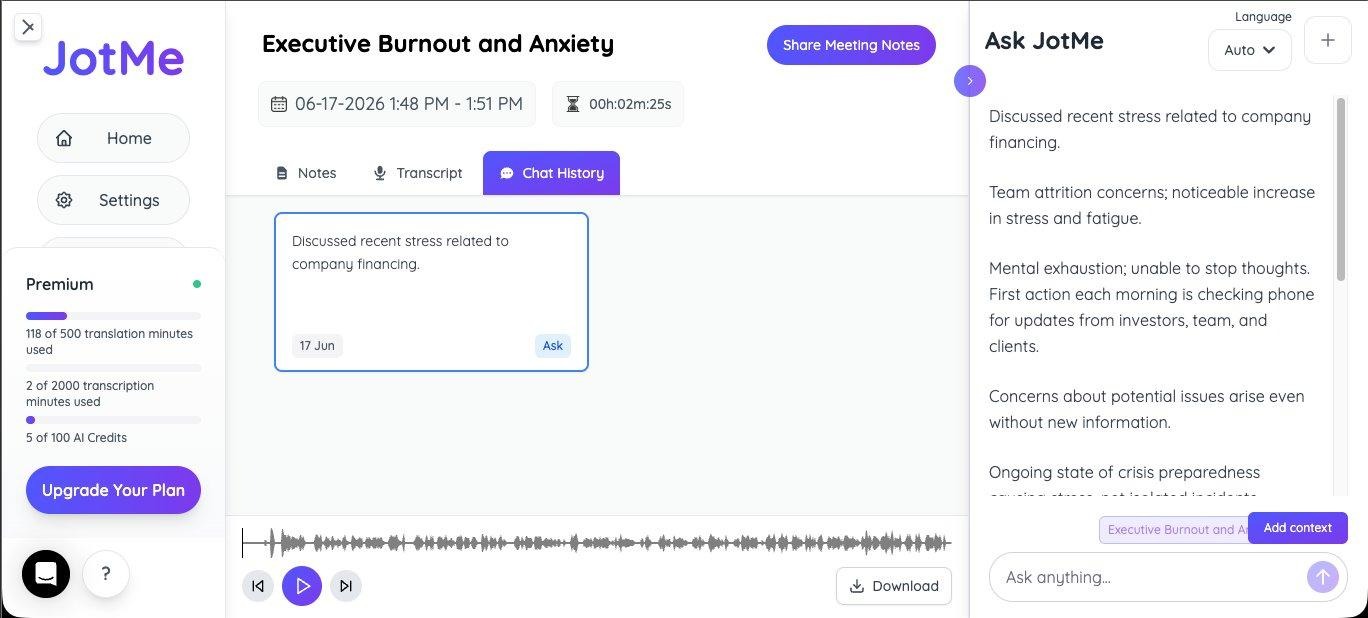Click the Concerns about potential issues paragraph
This screenshot has width=1368, height=618.
click(1147, 409)
